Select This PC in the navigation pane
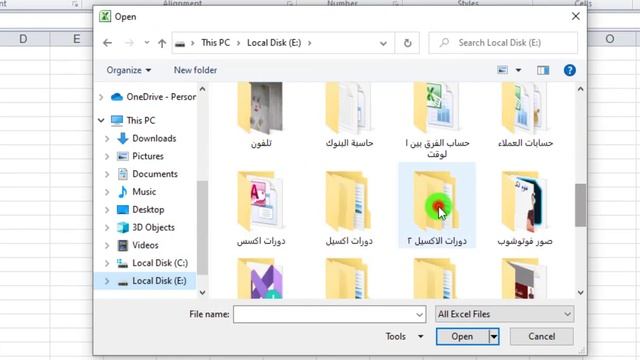The width and height of the screenshot is (640, 360). pyautogui.click(x=133, y=120)
